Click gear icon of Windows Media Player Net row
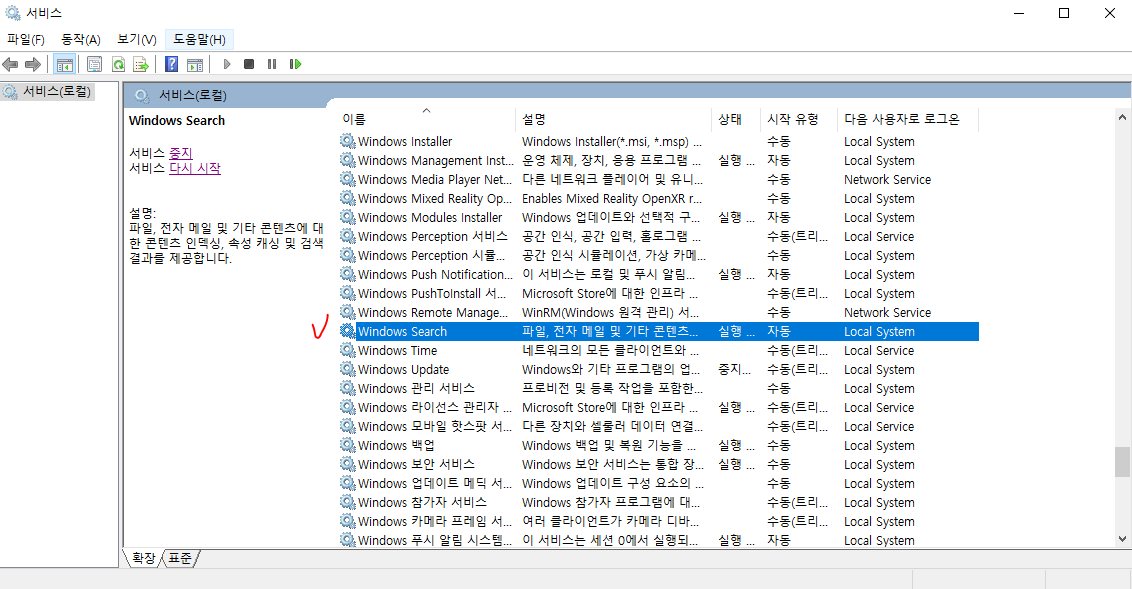 pos(347,179)
